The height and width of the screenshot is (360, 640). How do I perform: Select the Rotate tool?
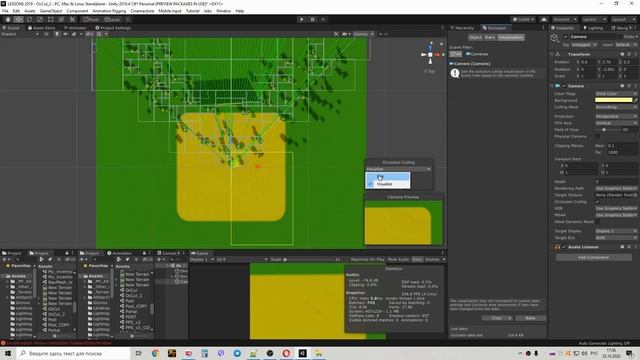(29, 19)
